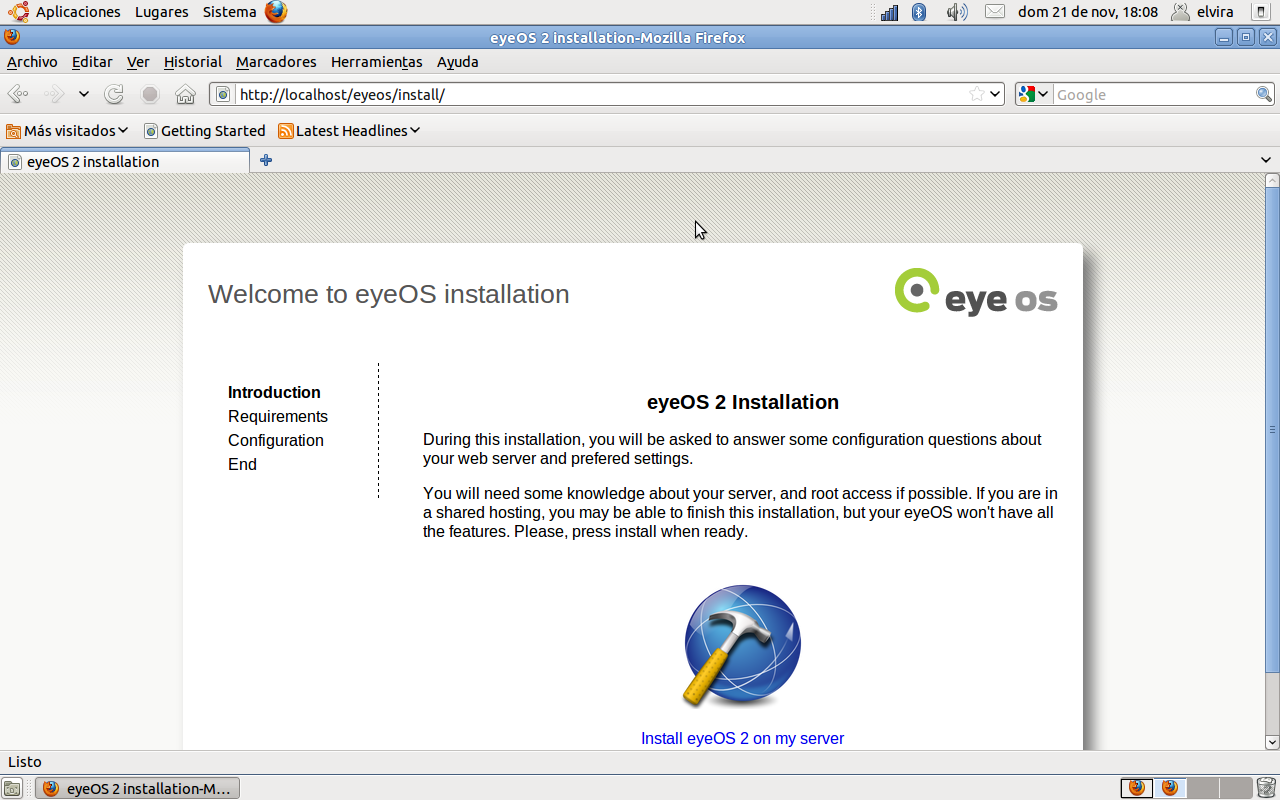This screenshot has height=800, width=1280.
Task: Click the URL address field
Action: (x=600, y=94)
